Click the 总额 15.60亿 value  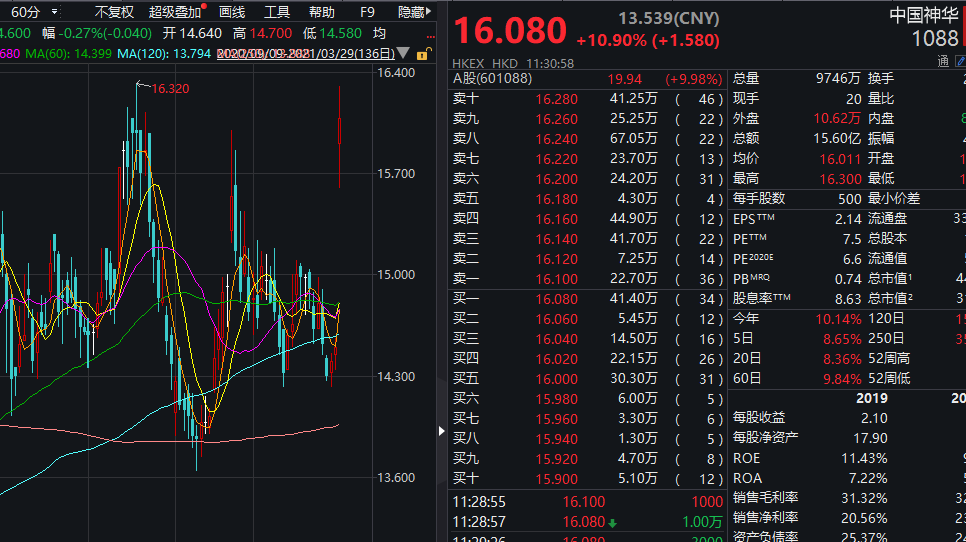[x=837, y=139]
